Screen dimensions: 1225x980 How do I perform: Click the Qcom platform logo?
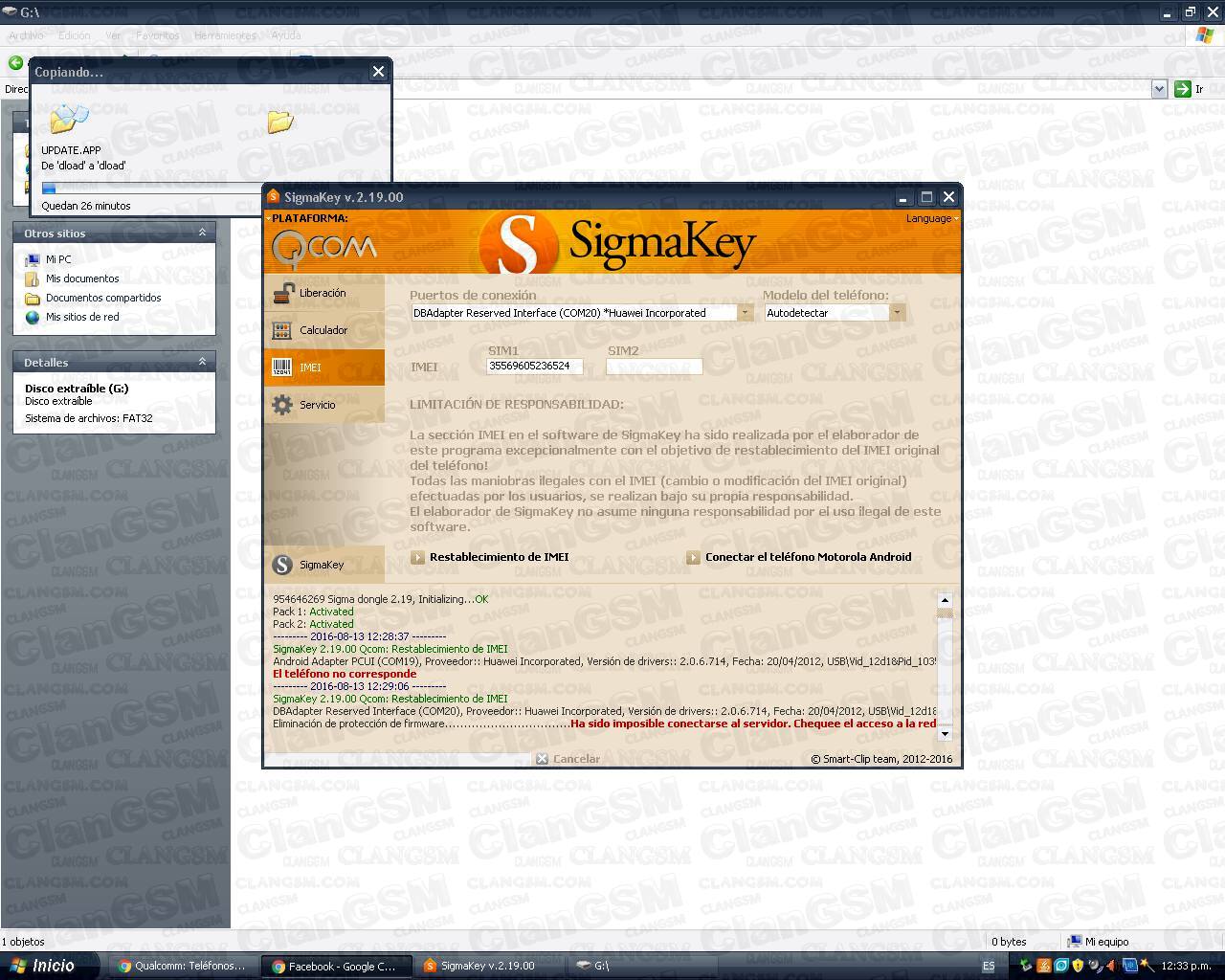point(324,249)
